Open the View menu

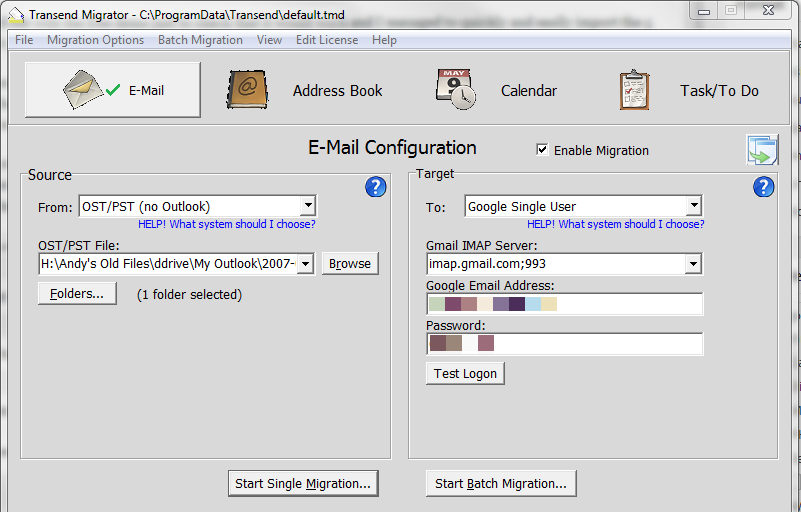[269, 40]
